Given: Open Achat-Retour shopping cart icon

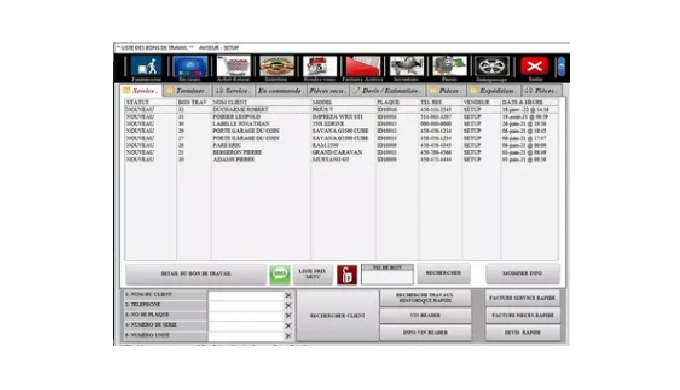Looking at the screenshot, I should click(233, 68).
